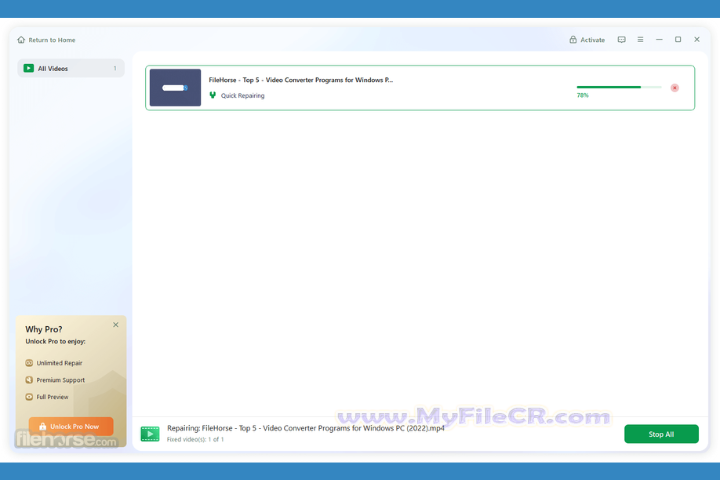This screenshot has width=720, height=480.
Task: Click the Why Pro? heading
Action: tap(44, 329)
